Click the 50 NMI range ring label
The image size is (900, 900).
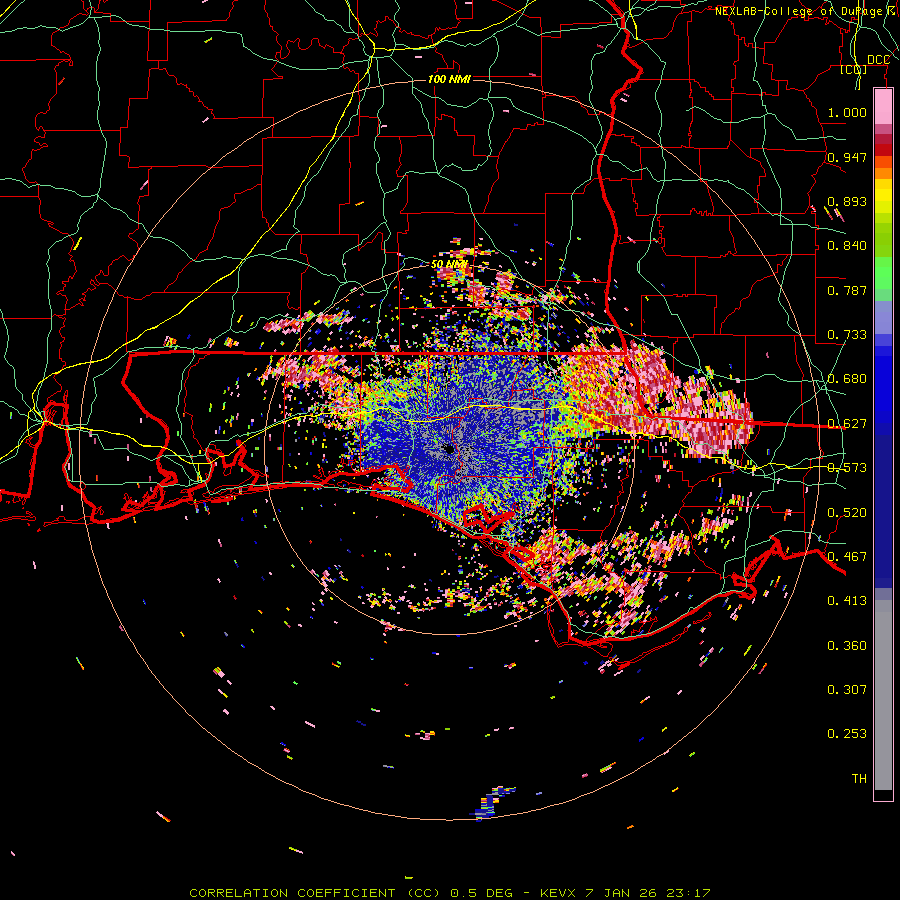click(449, 265)
